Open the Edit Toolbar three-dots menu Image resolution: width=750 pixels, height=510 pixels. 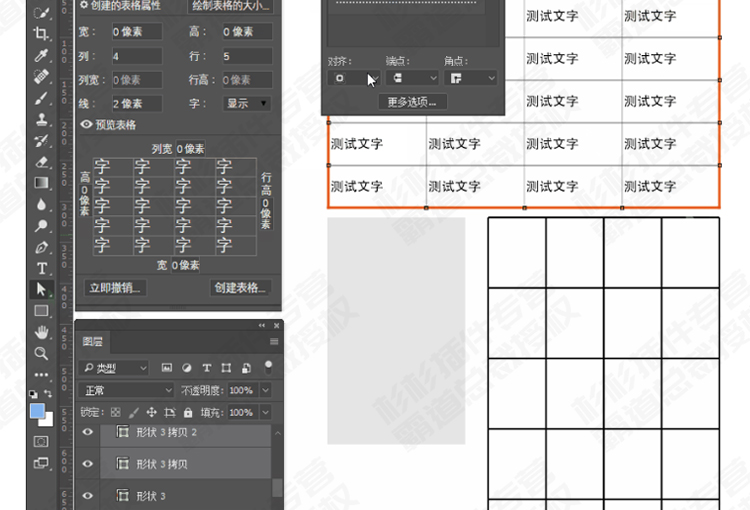pyautogui.click(x=41, y=375)
